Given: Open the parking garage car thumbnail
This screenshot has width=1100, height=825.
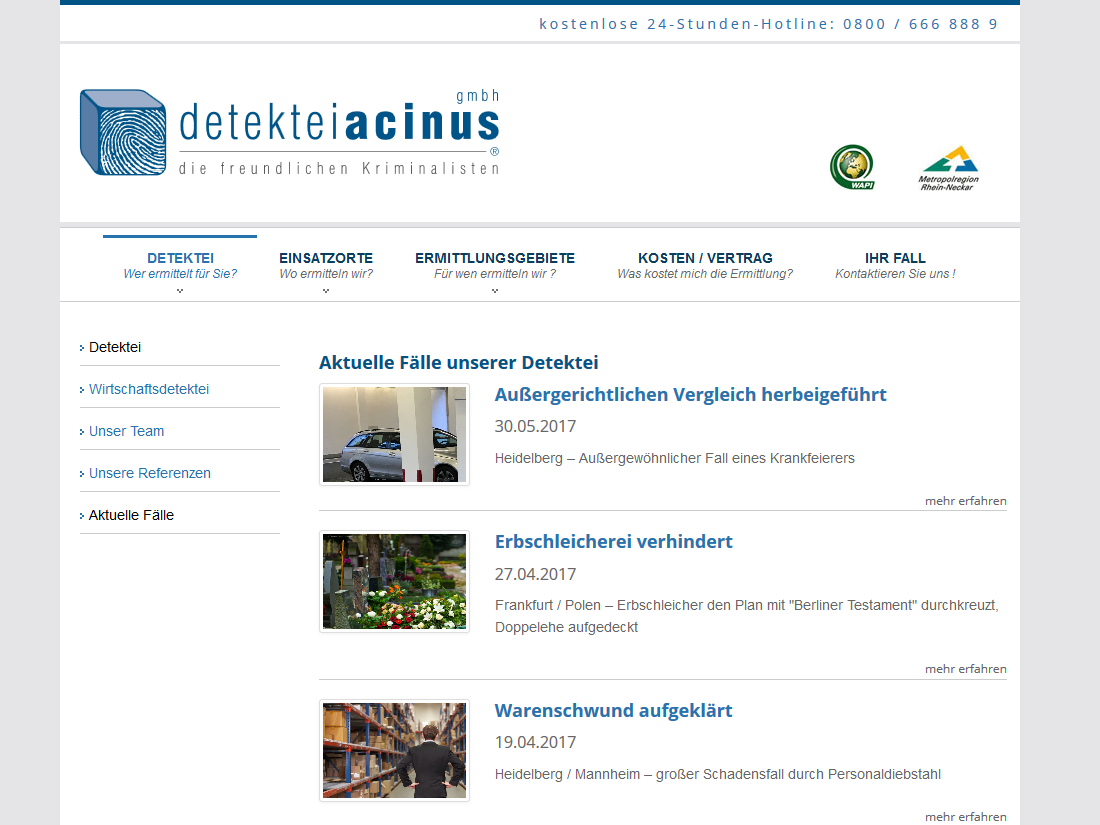Looking at the screenshot, I should [x=394, y=435].
